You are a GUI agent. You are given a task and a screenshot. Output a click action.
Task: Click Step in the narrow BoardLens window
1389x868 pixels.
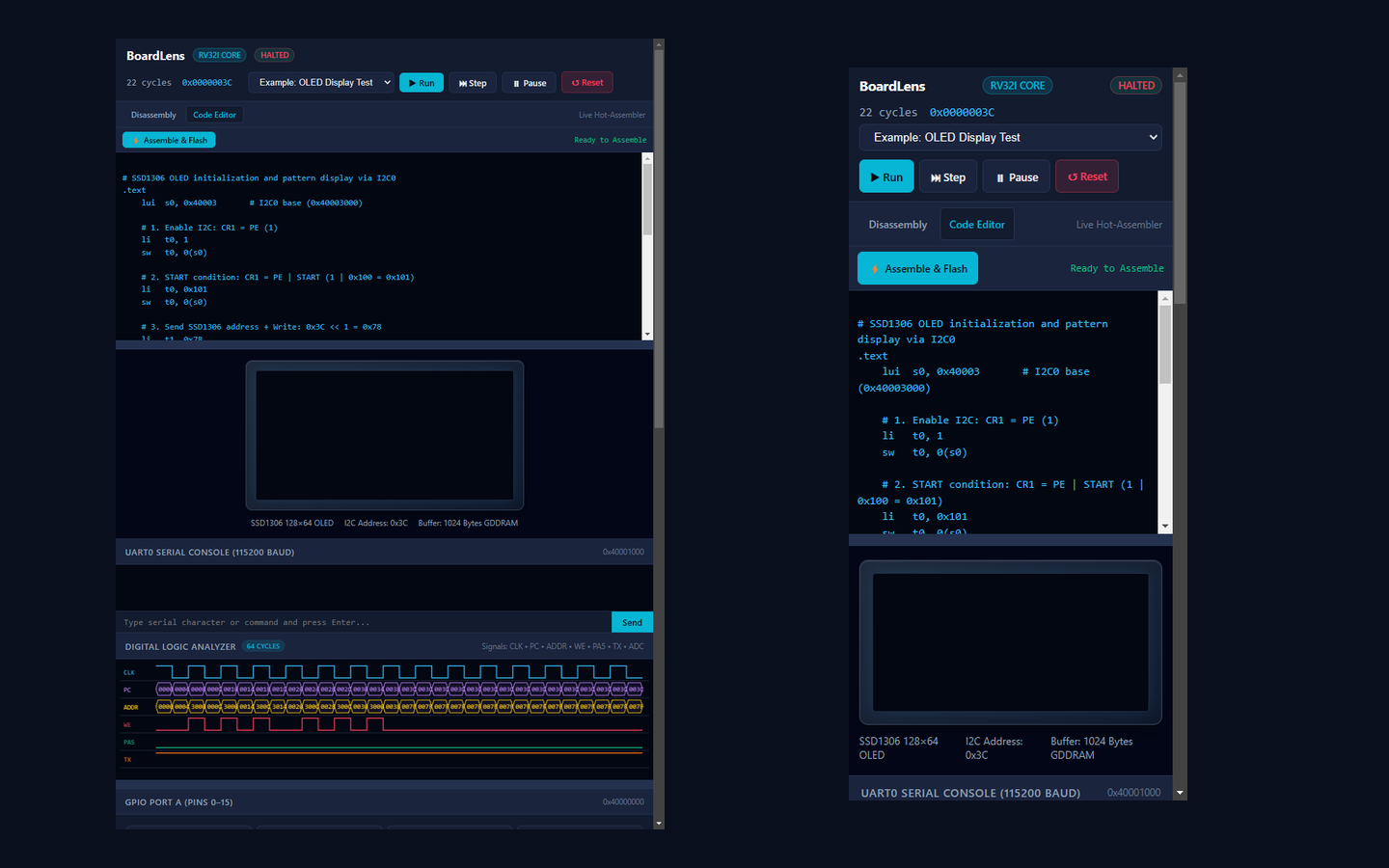(x=948, y=176)
